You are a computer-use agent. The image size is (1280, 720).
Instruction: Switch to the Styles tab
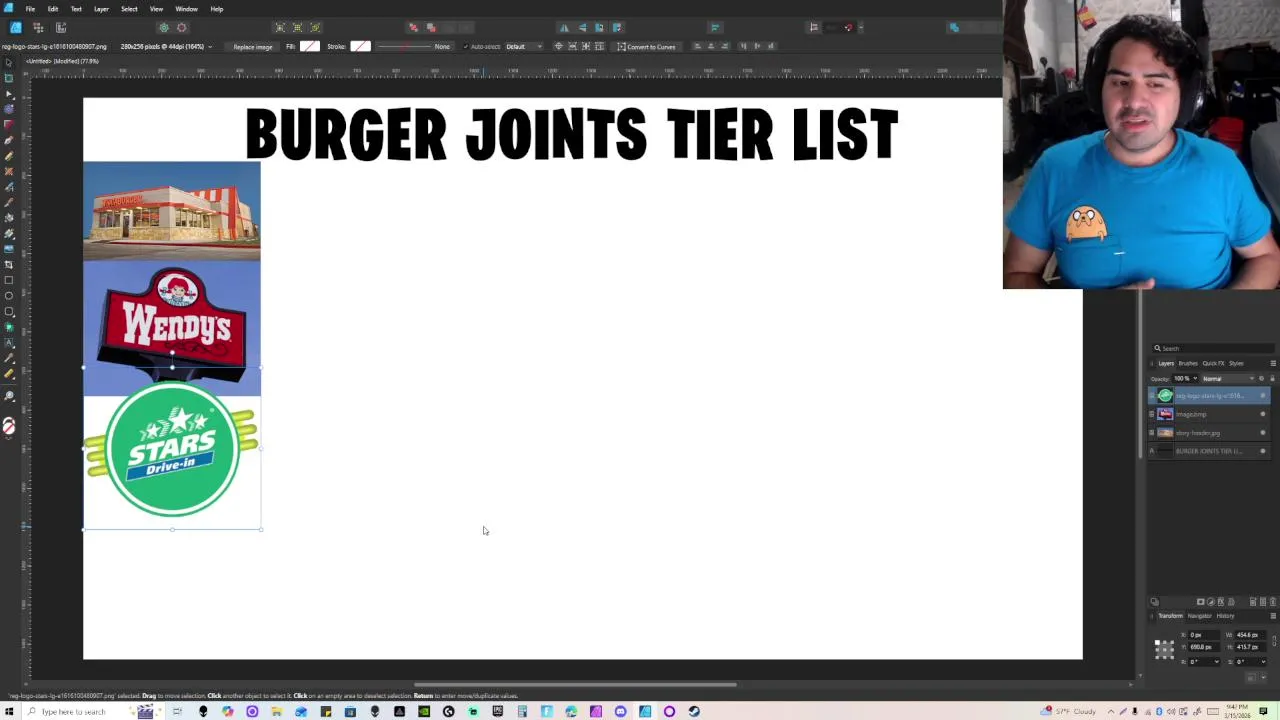tap(1236, 363)
